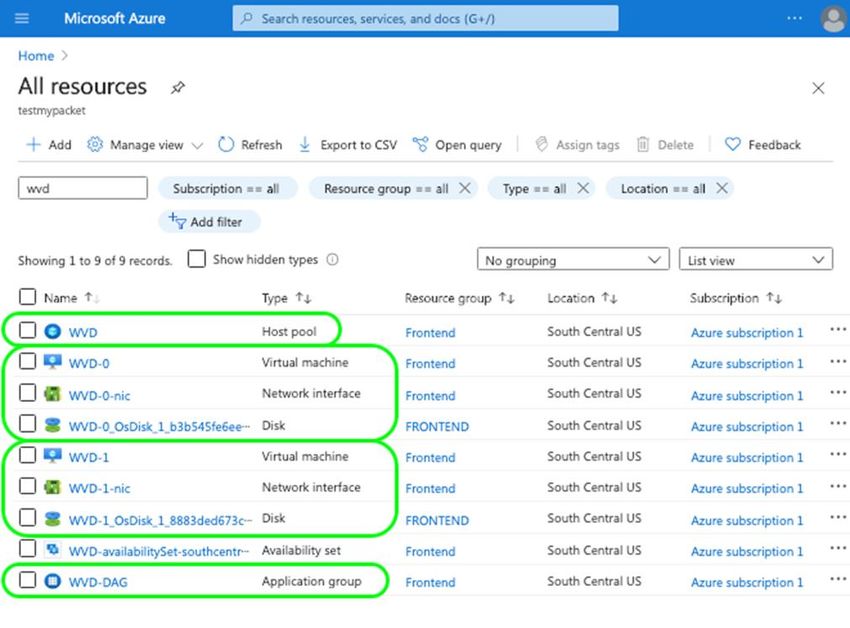Open the No grouping dropdown

click(x=572, y=259)
